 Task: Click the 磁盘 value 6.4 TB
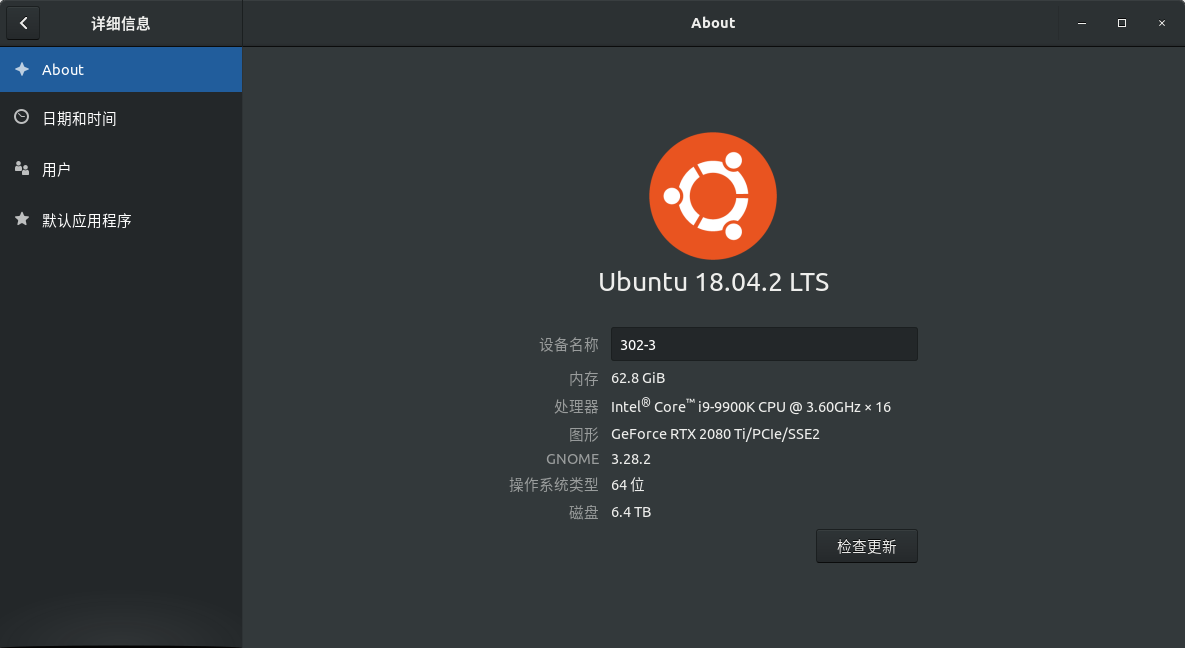coord(631,511)
